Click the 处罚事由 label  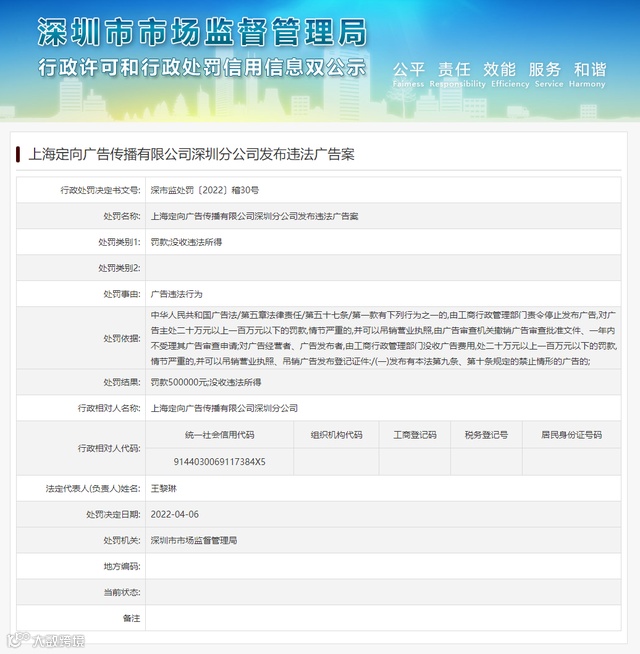122,294
